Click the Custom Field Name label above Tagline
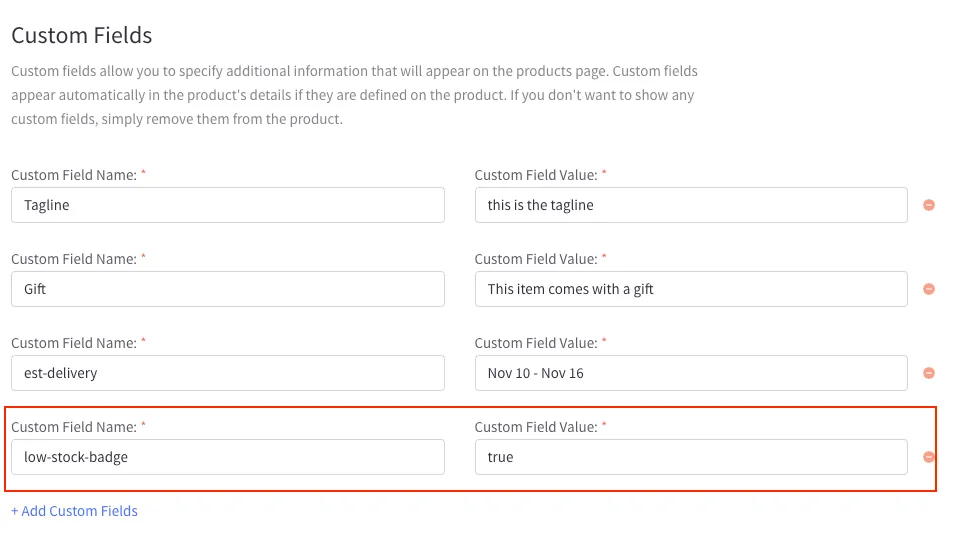 point(74,175)
